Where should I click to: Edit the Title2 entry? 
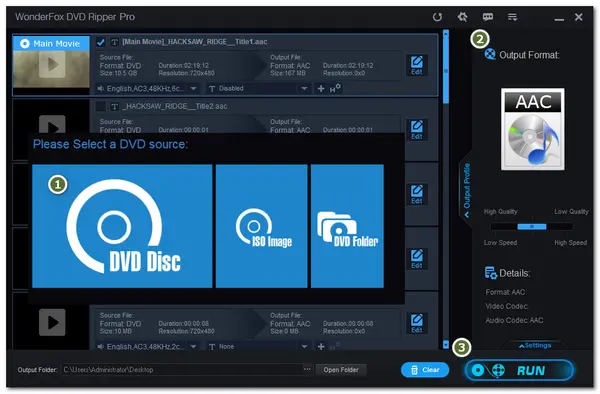417,130
